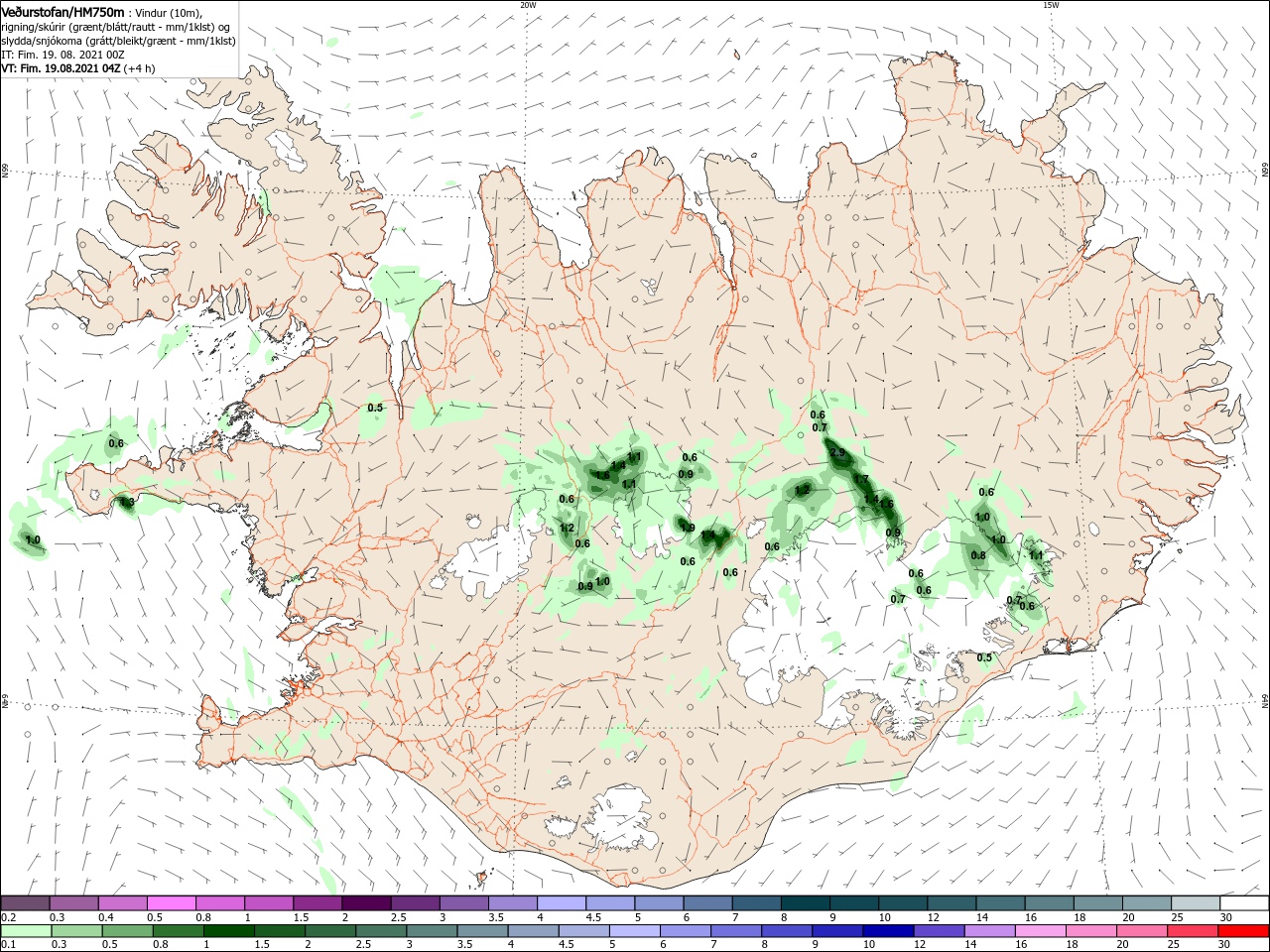Click the 'Vindur (10m)' text in header
The height and width of the screenshot is (952, 1270).
pyautogui.click(x=168, y=12)
